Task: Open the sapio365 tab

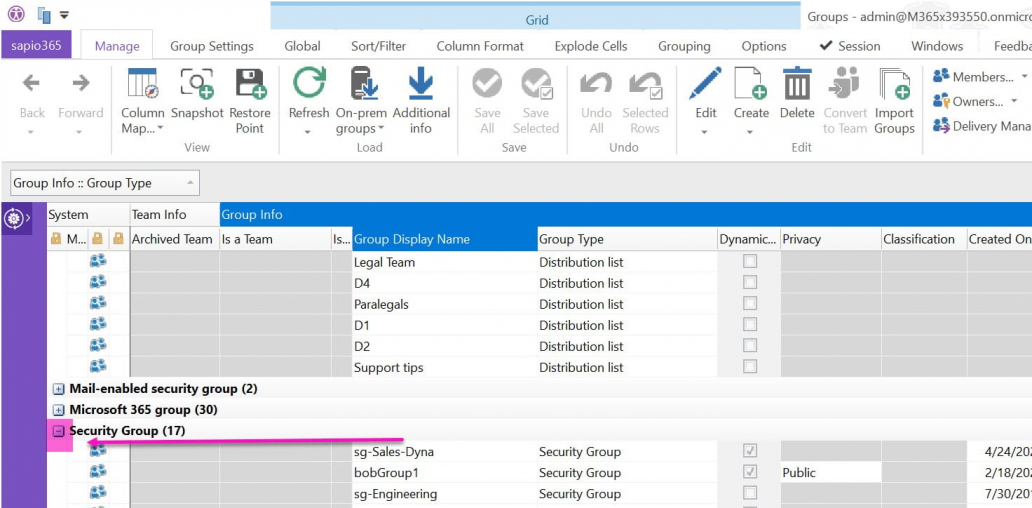Action: pyautogui.click(x=36, y=46)
